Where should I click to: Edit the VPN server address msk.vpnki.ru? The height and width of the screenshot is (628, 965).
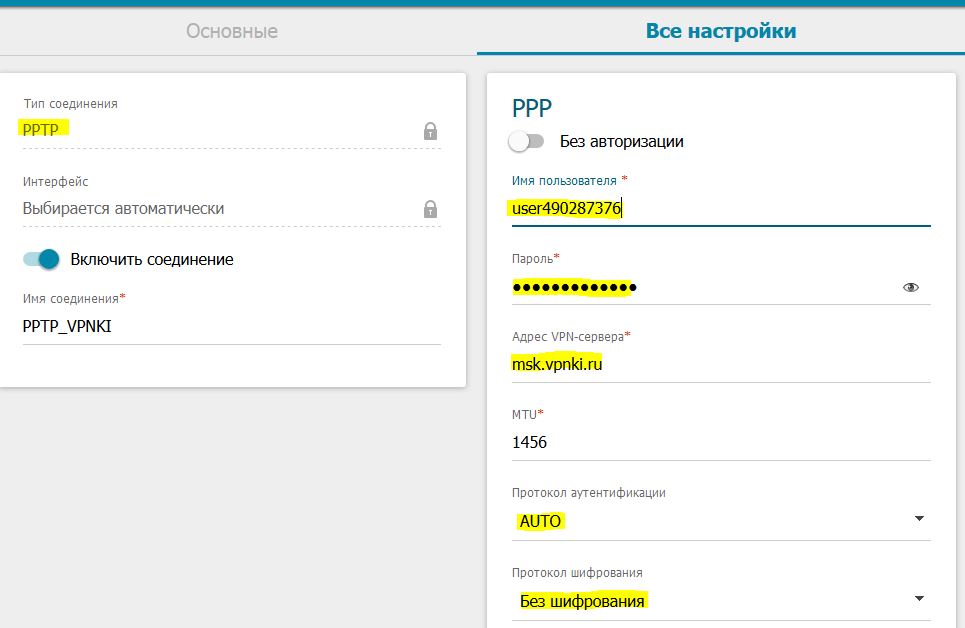click(721, 364)
